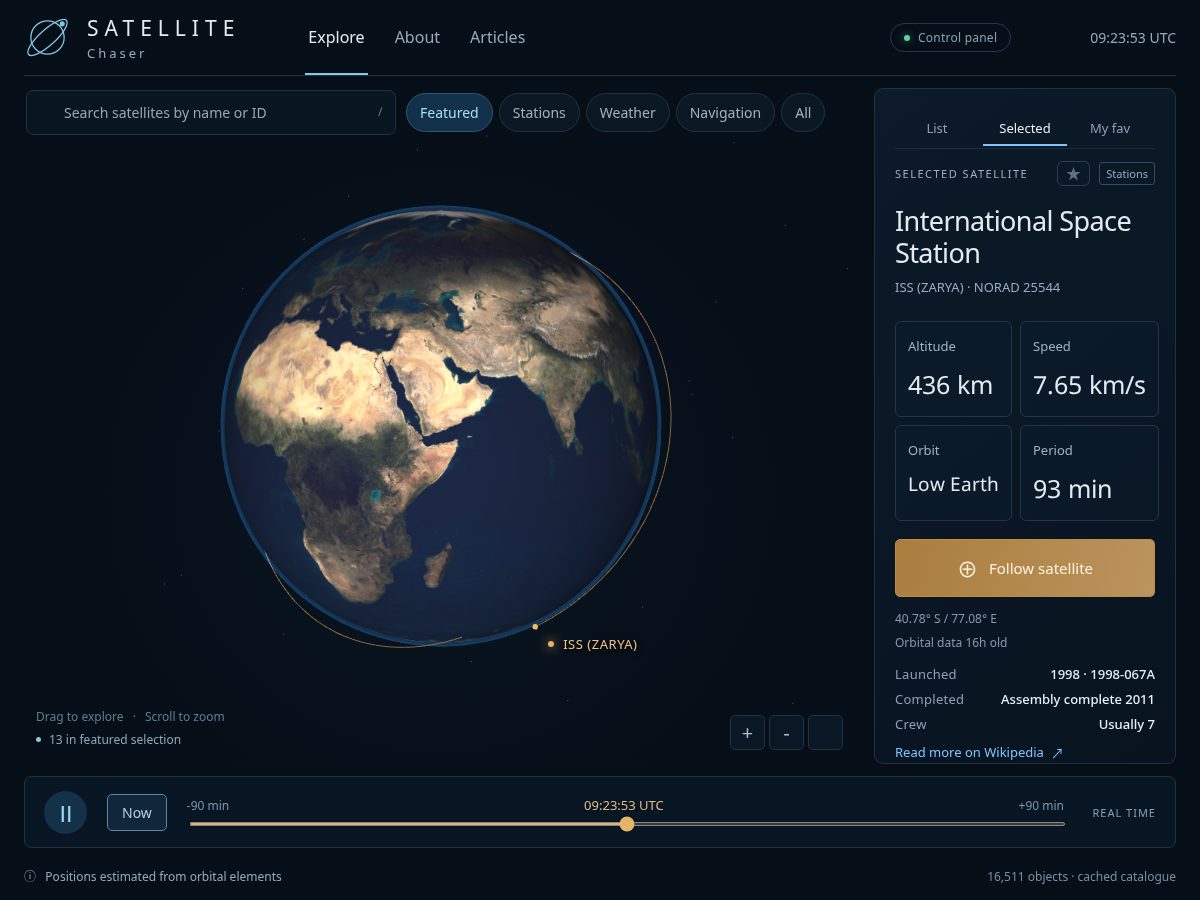Pause the real-time playback
The width and height of the screenshot is (1200, 900).
tap(66, 813)
